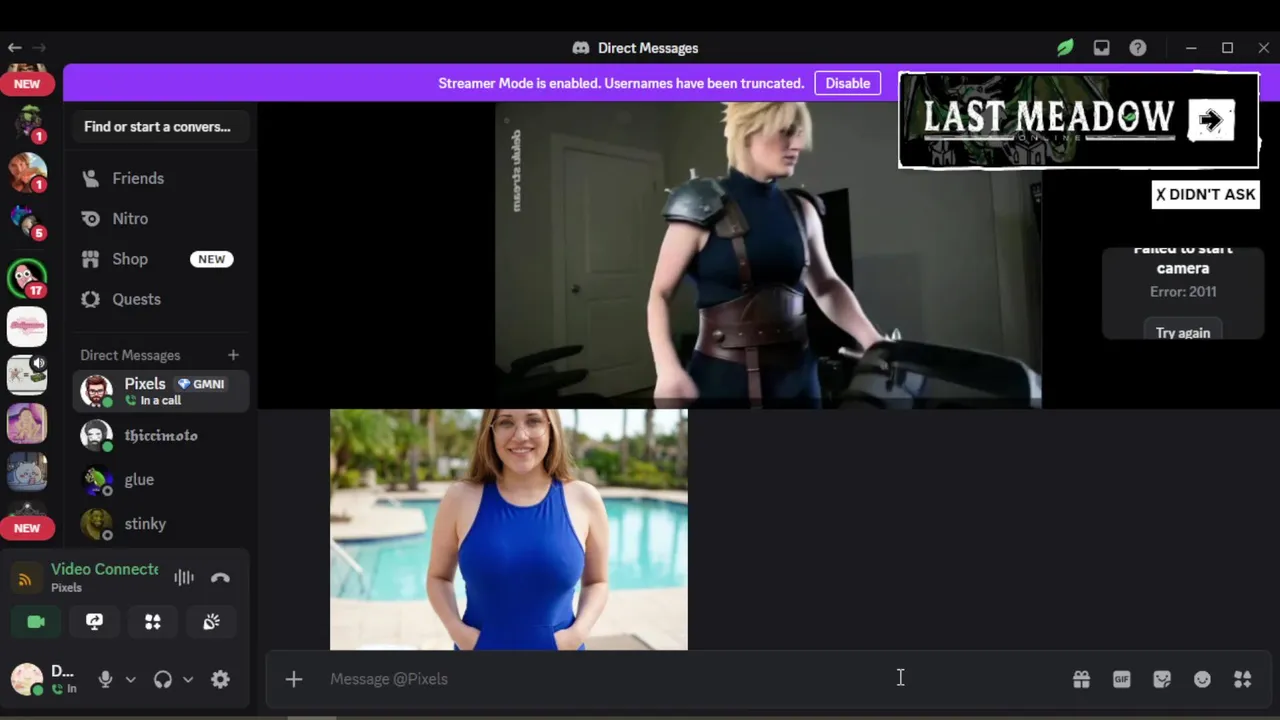Open the gift icon in message bar

[x=1081, y=679]
